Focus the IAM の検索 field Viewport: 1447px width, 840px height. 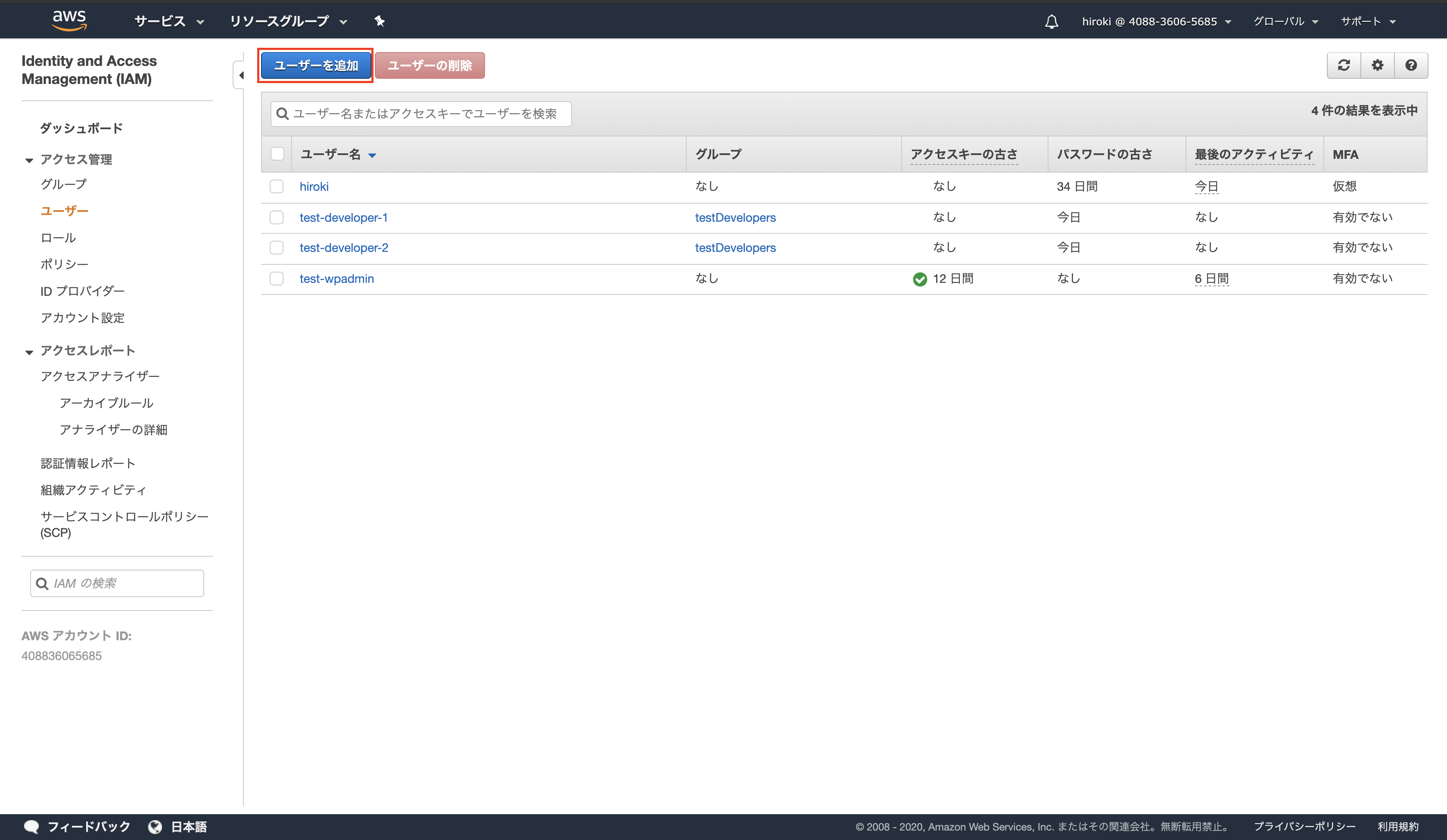(x=117, y=583)
